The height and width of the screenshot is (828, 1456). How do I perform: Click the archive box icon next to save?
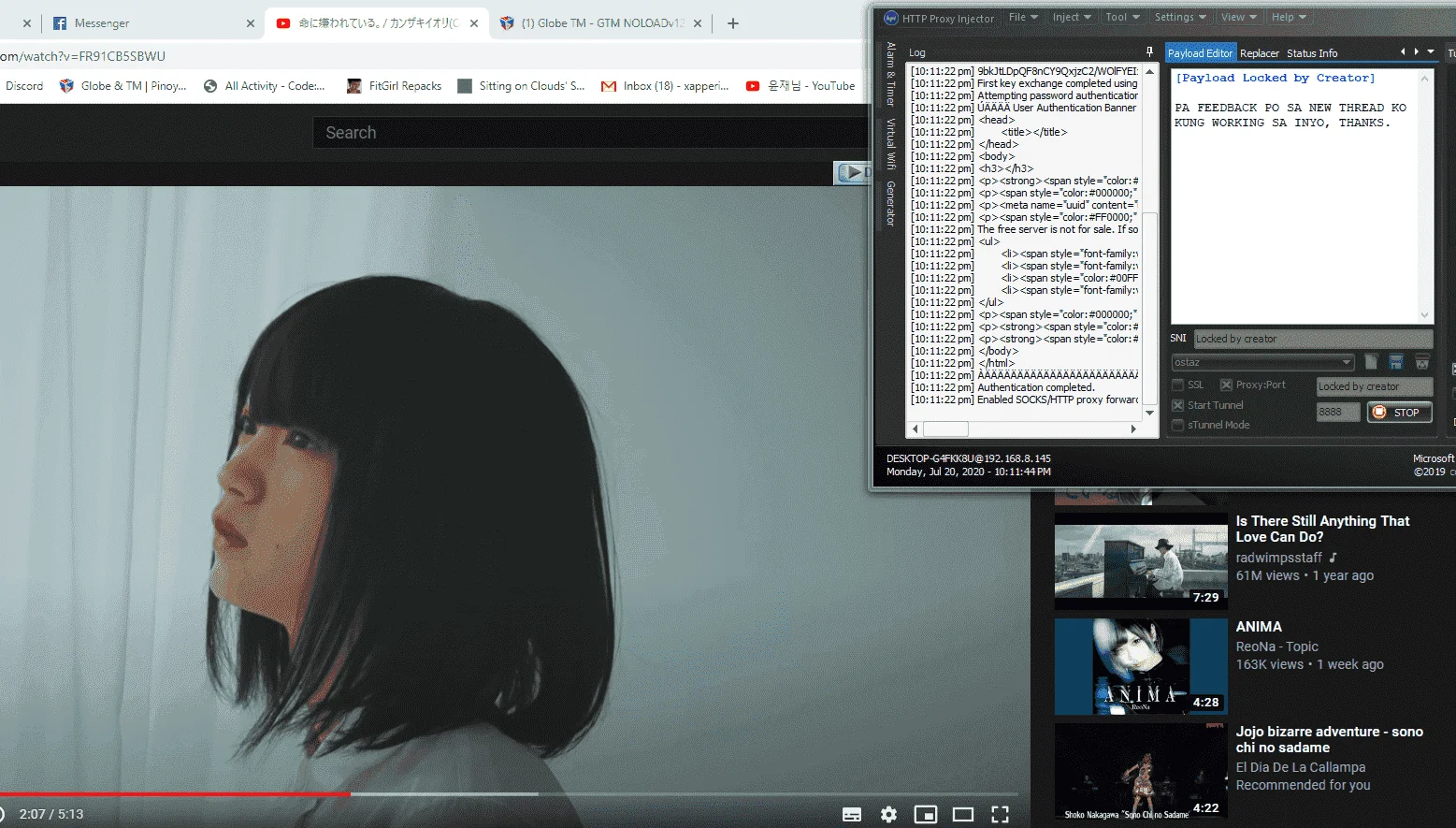coord(1421,362)
